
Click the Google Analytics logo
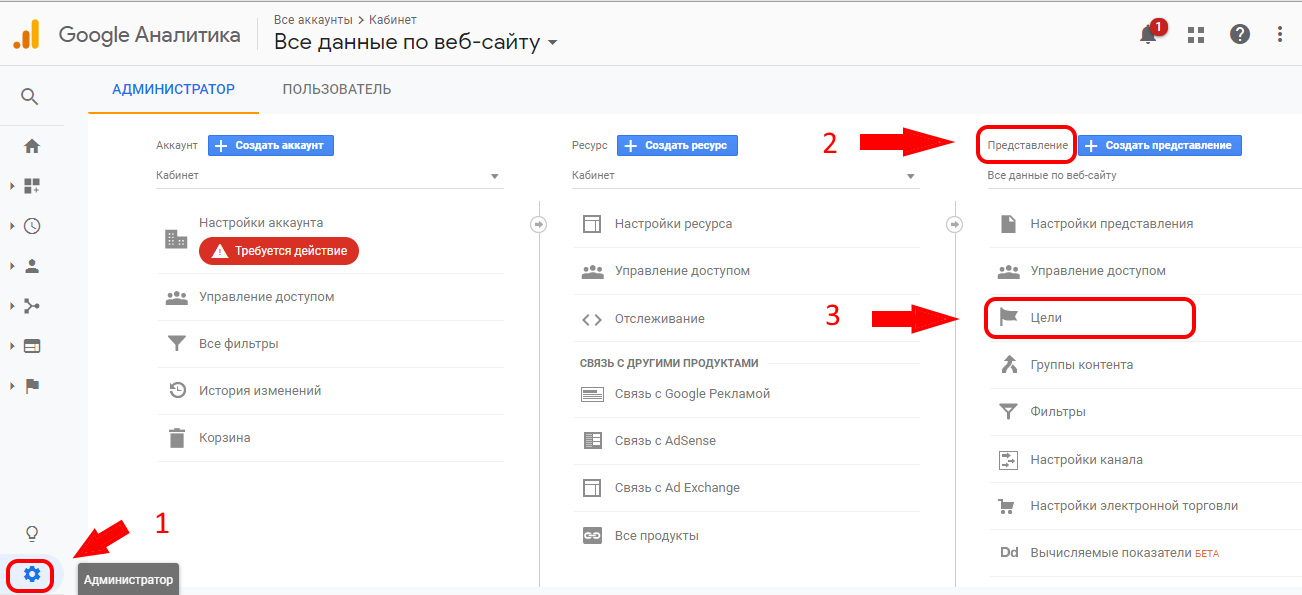[x=26, y=34]
